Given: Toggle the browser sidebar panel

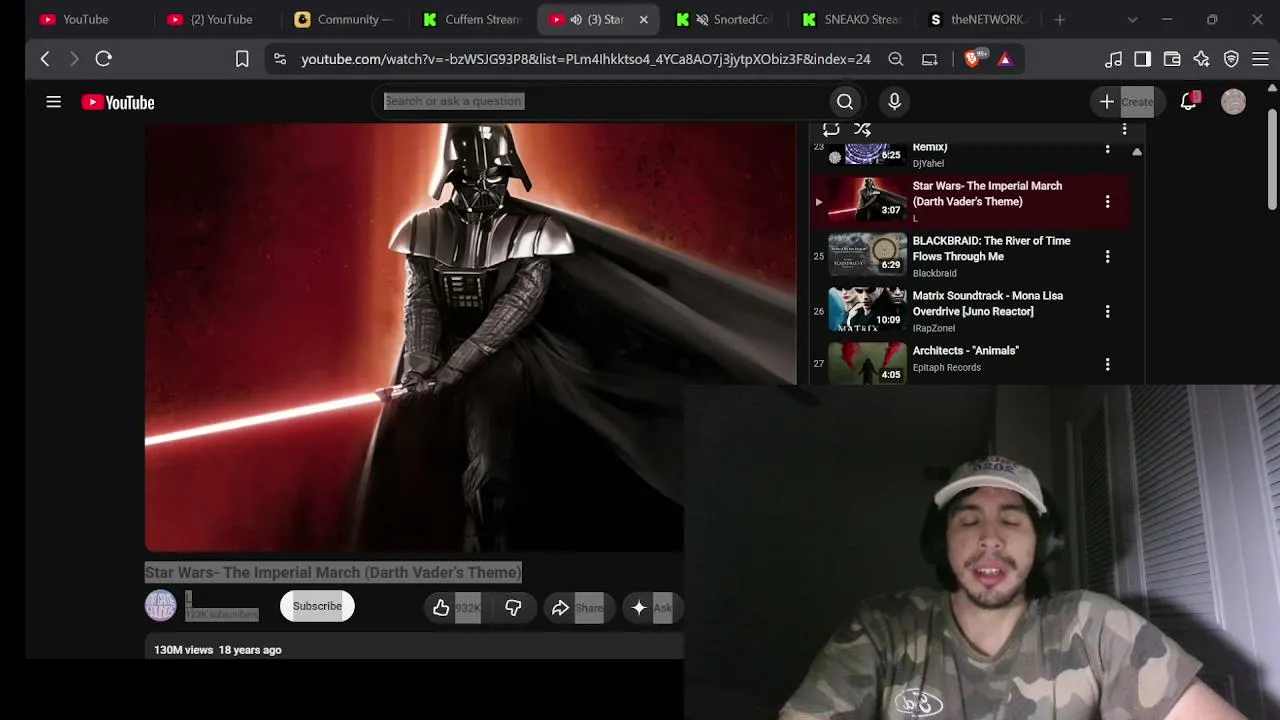Looking at the screenshot, I should (1142, 59).
